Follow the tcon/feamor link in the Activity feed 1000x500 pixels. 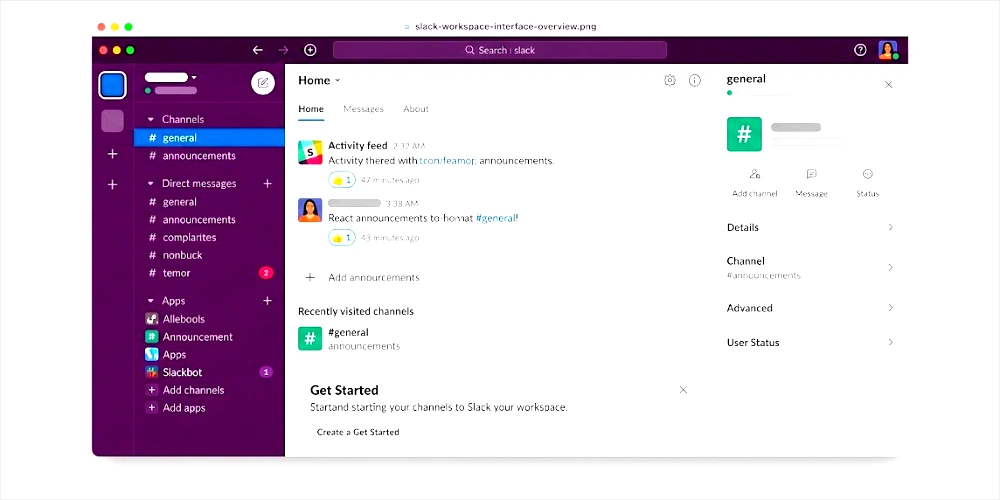pos(448,161)
